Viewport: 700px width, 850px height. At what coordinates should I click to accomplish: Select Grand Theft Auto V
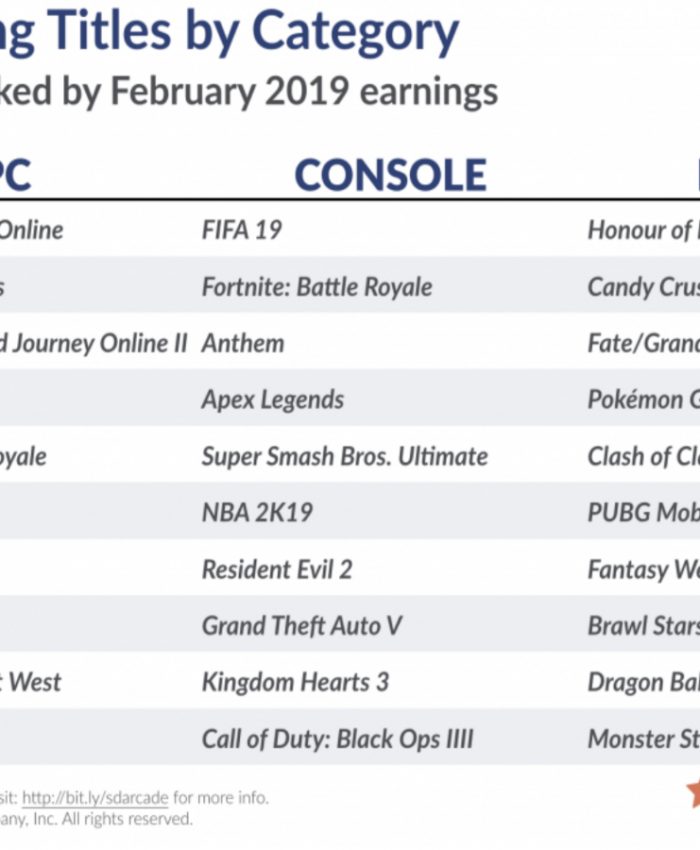[x=302, y=626]
